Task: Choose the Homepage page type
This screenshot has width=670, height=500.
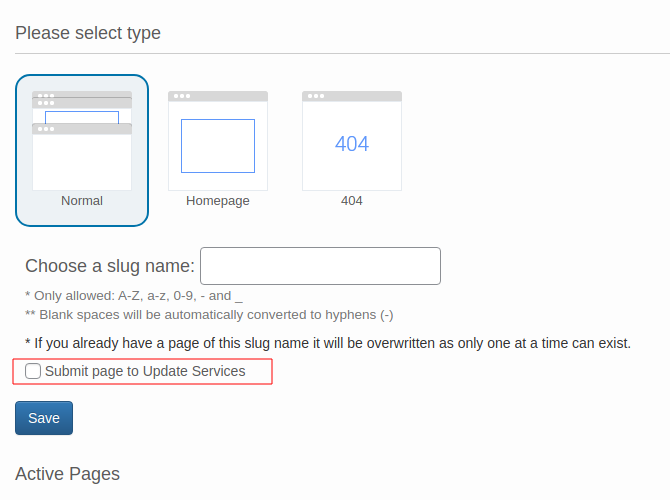Action: (x=218, y=150)
